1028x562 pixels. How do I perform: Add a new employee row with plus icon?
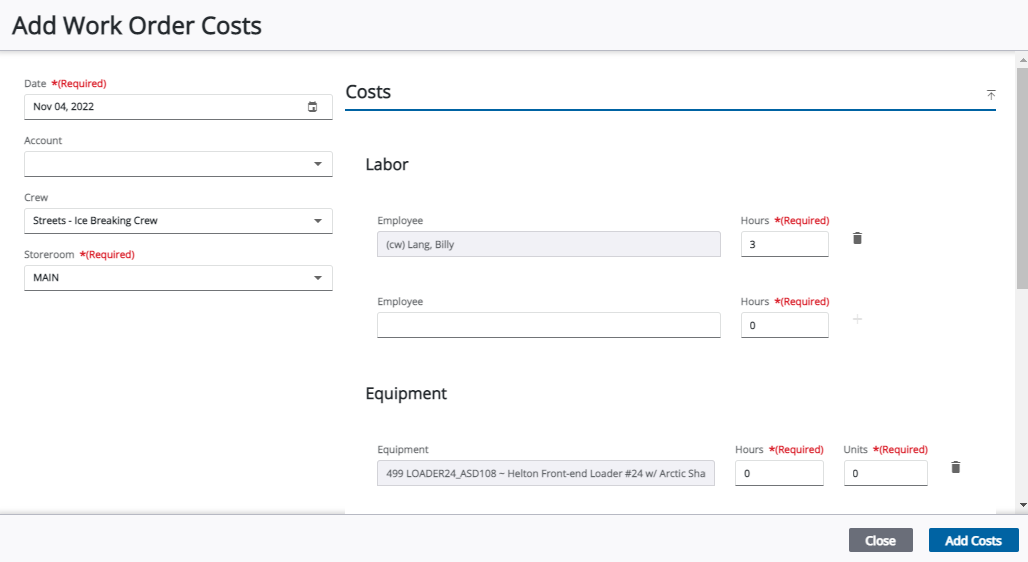[857, 319]
